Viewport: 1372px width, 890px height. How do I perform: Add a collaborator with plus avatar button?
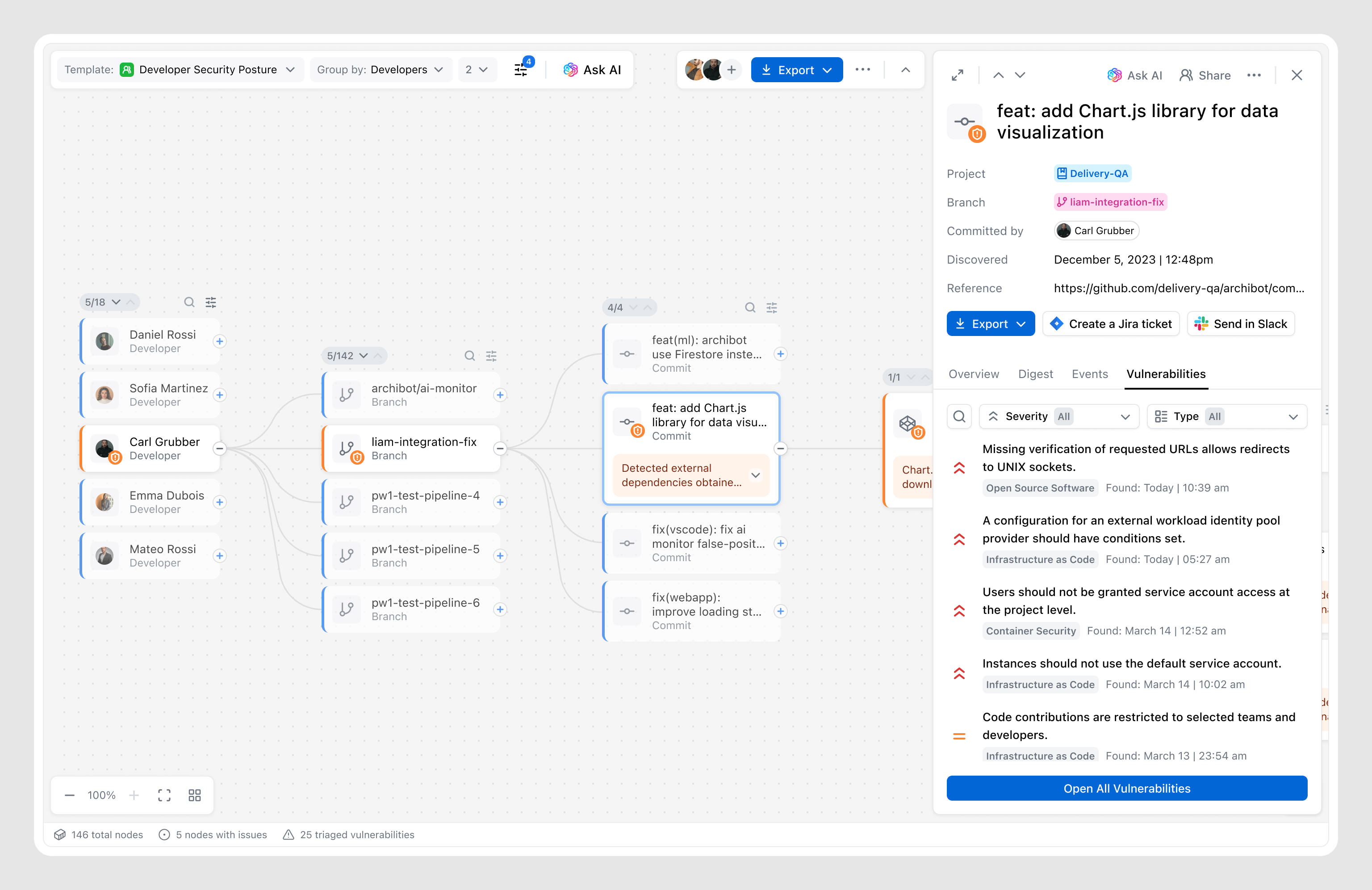coord(731,70)
